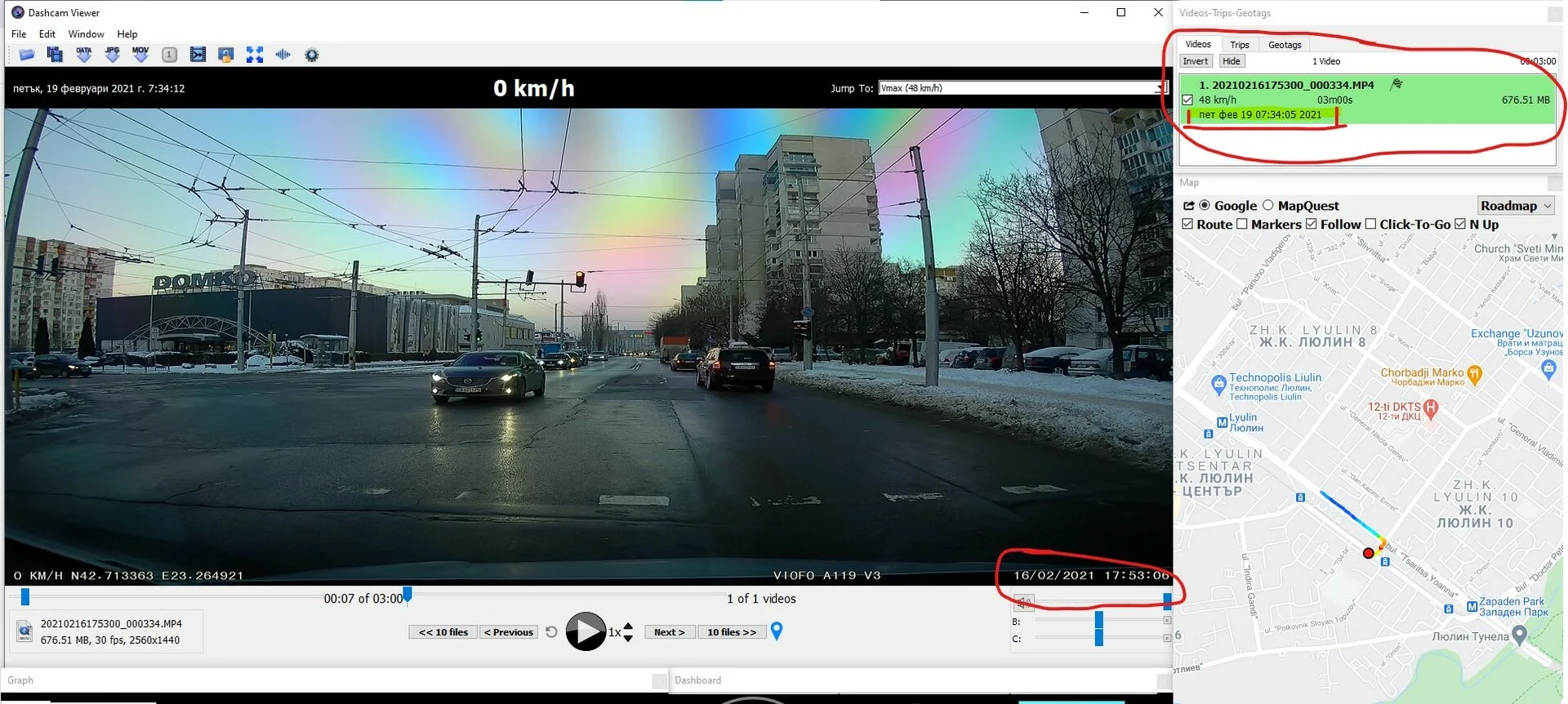
Task: Click the checkered flag icon on video row
Action: pyautogui.click(x=1396, y=84)
